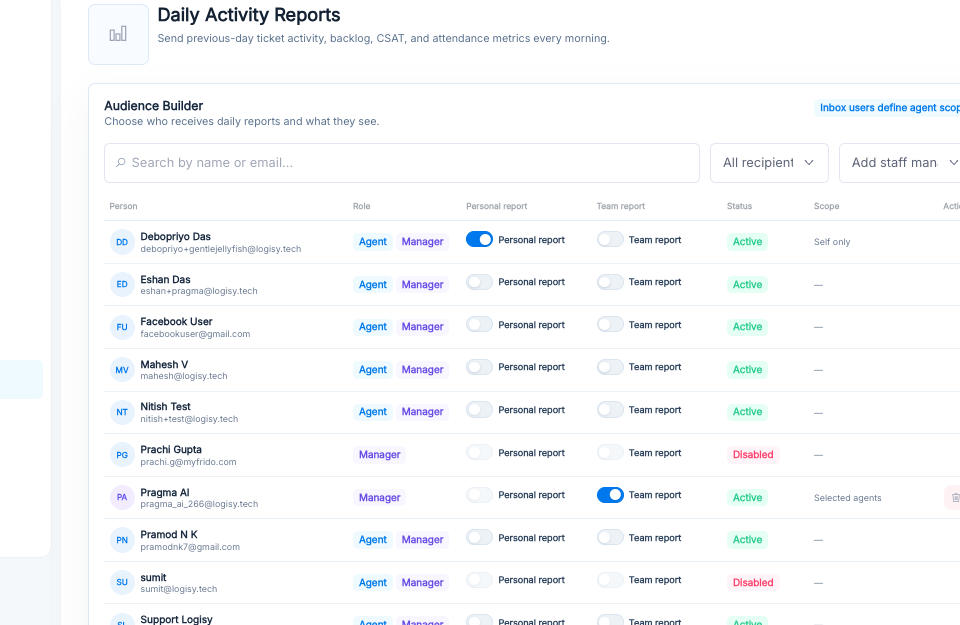Enable Team report for Pramod N K
The image size is (960, 625).
pos(610,537)
